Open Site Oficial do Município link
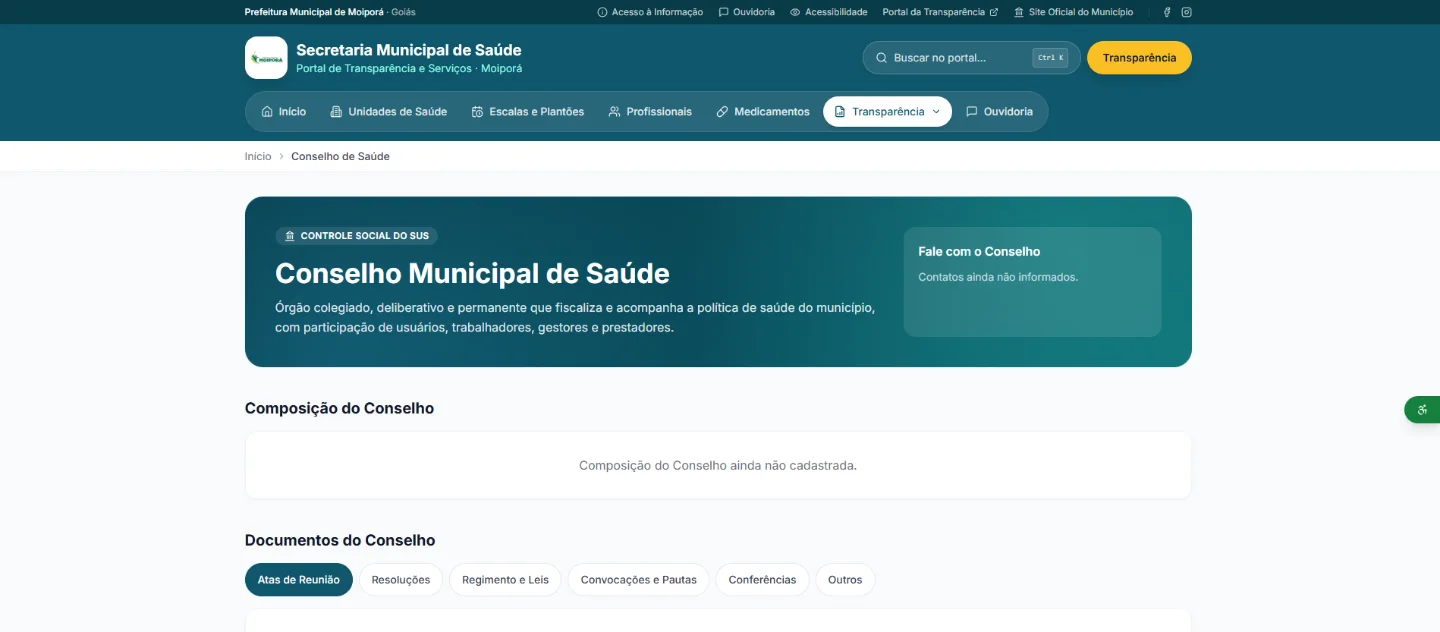The image size is (1440, 632). (x=1074, y=12)
